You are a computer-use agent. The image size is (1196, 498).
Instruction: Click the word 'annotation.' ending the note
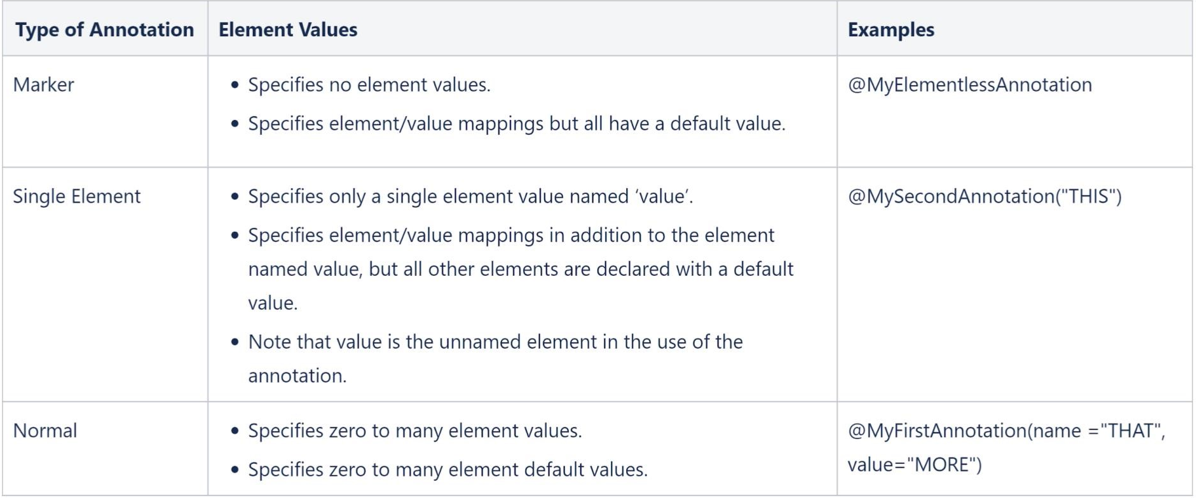293,377
